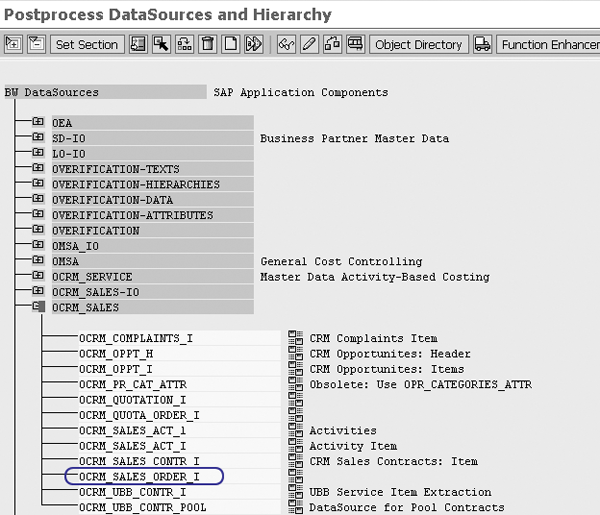Click the Transport truck icon

(x=482, y=44)
